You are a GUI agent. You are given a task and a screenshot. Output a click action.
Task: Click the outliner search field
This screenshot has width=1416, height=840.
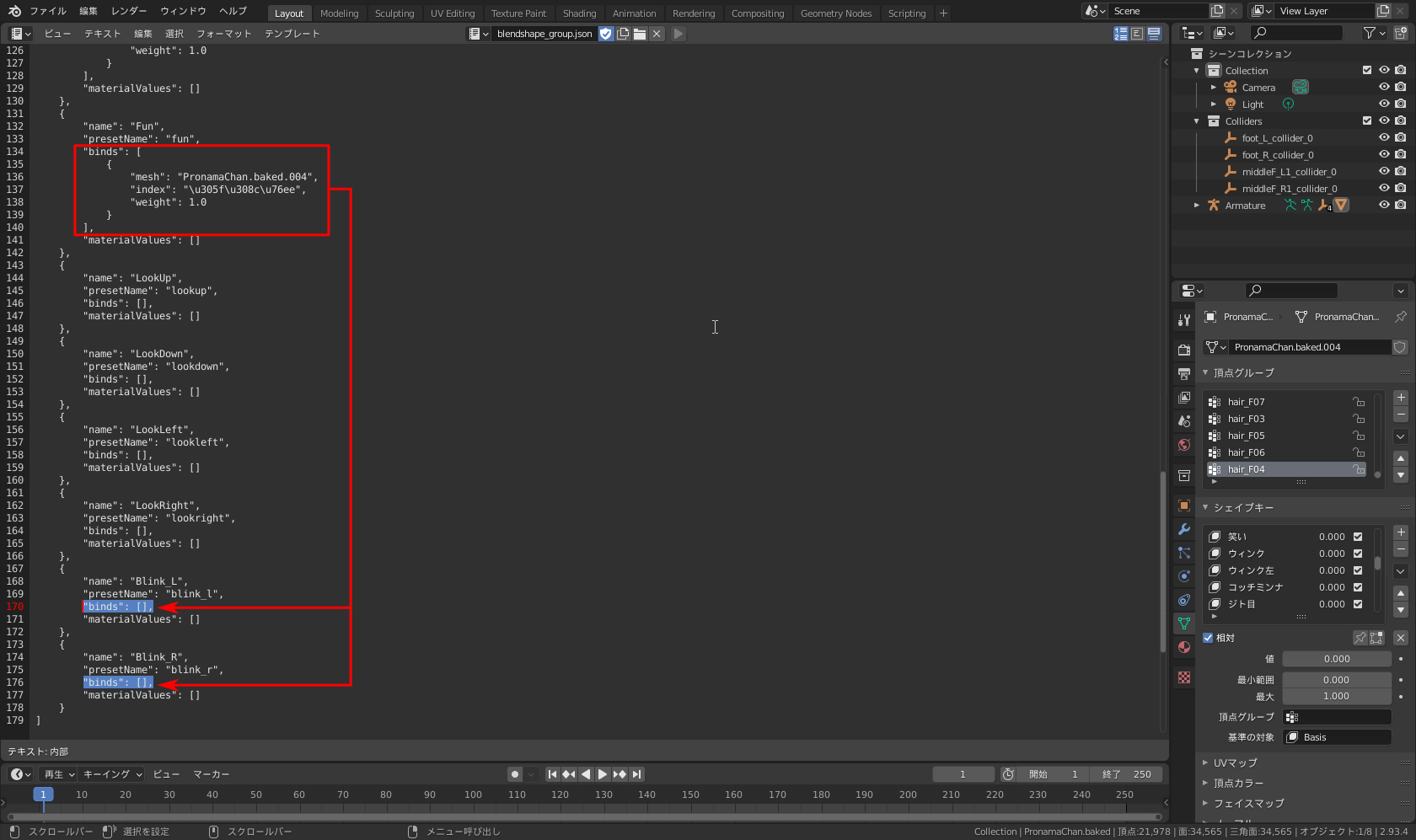(x=1296, y=33)
